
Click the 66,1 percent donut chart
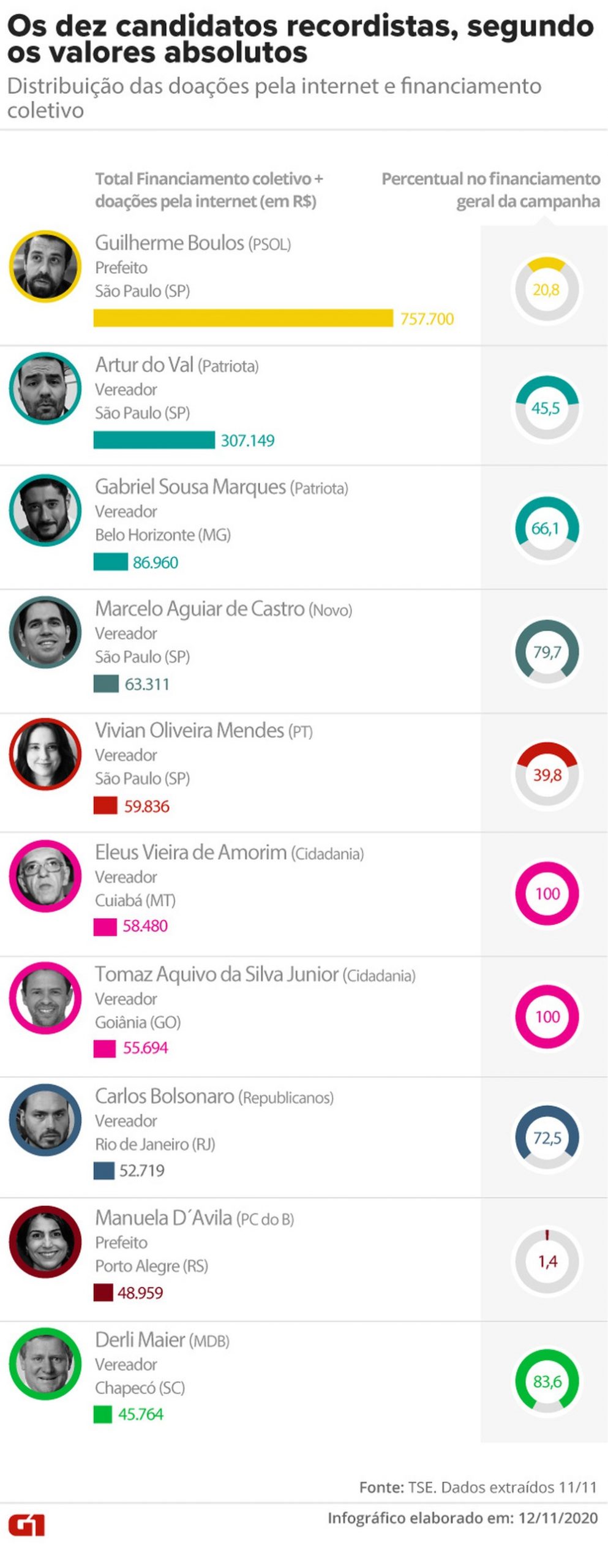click(546, 529)
